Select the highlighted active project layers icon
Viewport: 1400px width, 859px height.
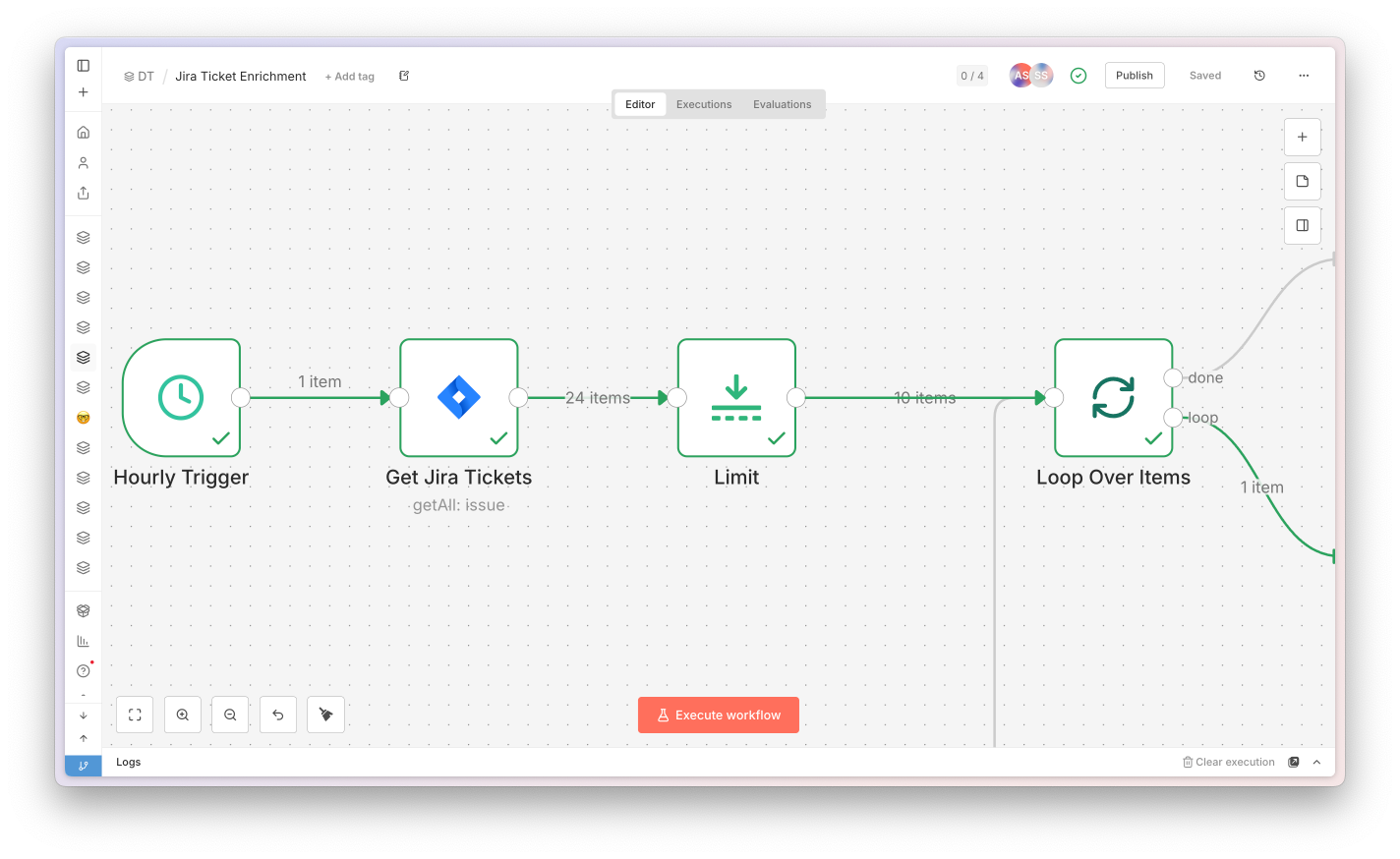(84, 358)
